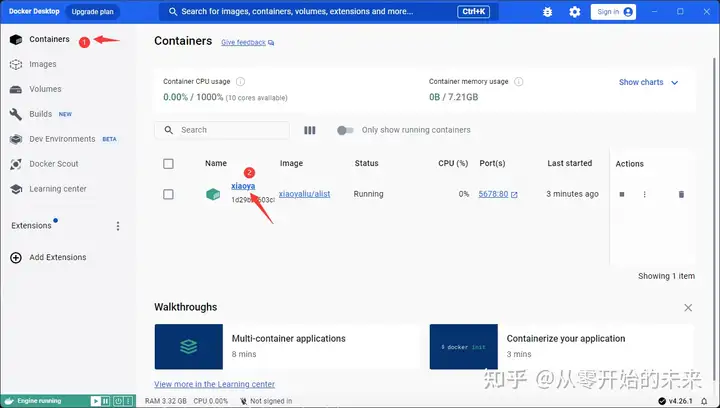The image size is (720, 408).
Task: Open xiaoya row more-actions menu
Action: (x=644, y=194)
